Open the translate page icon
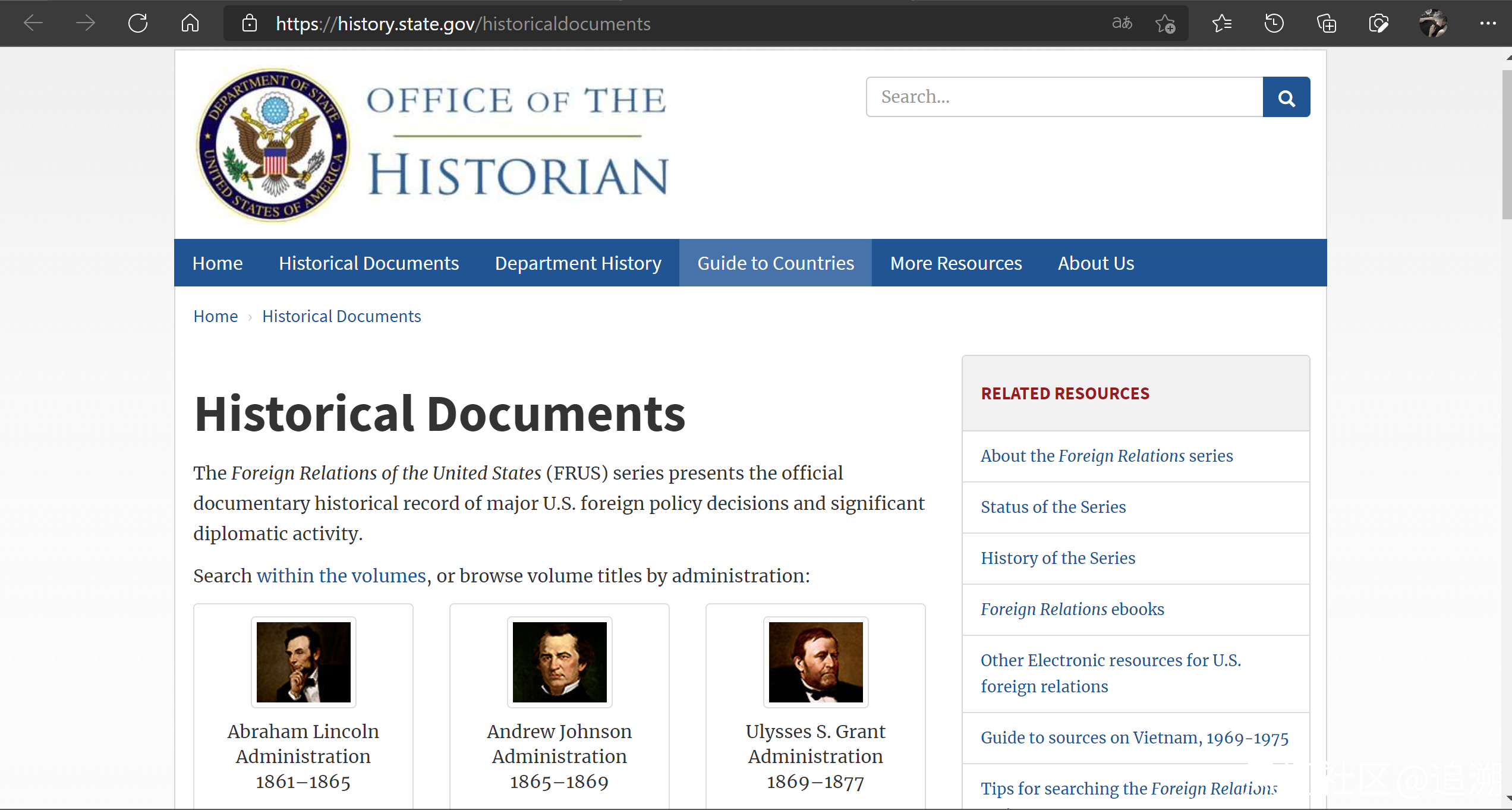 pyautogui.click(x=1122, y=24)
